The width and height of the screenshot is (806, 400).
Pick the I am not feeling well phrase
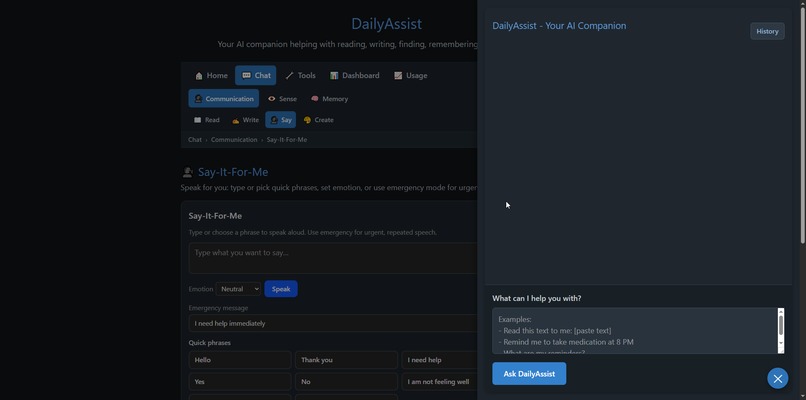[x=439, y=381]
